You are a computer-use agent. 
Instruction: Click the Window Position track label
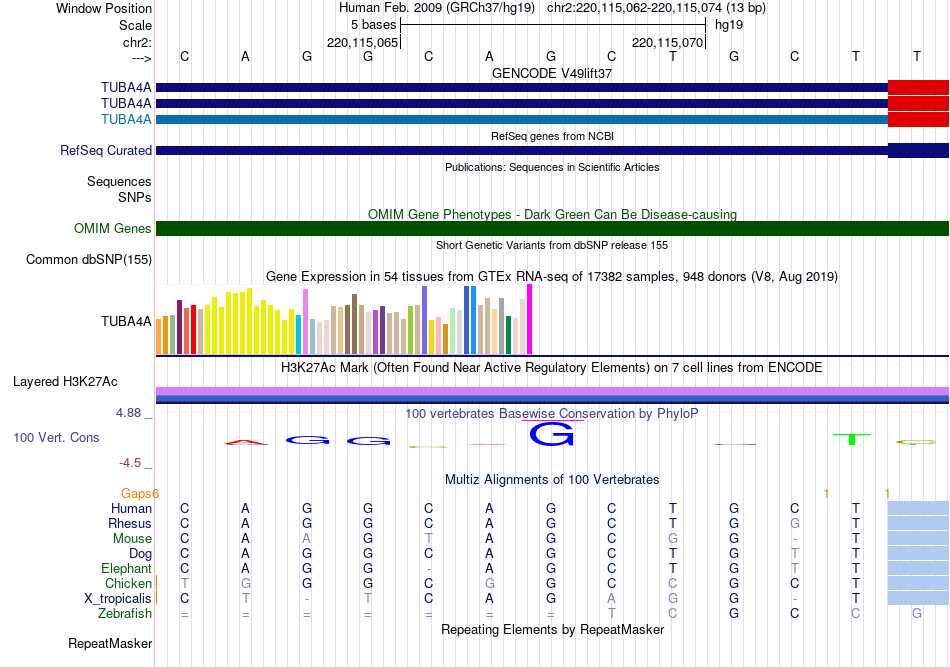point(104,8)
